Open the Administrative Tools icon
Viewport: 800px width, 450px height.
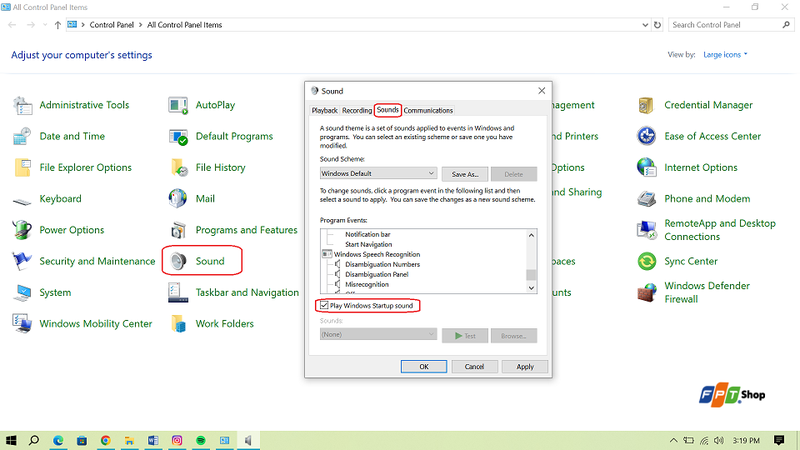click(22, 105)
